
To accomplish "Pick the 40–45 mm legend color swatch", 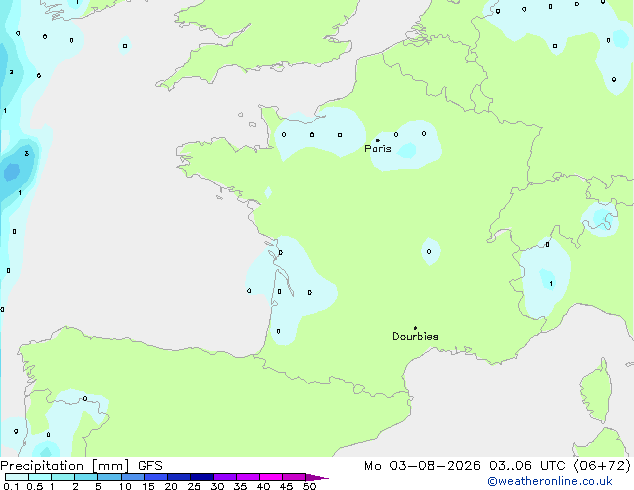I will coord(271,477).
